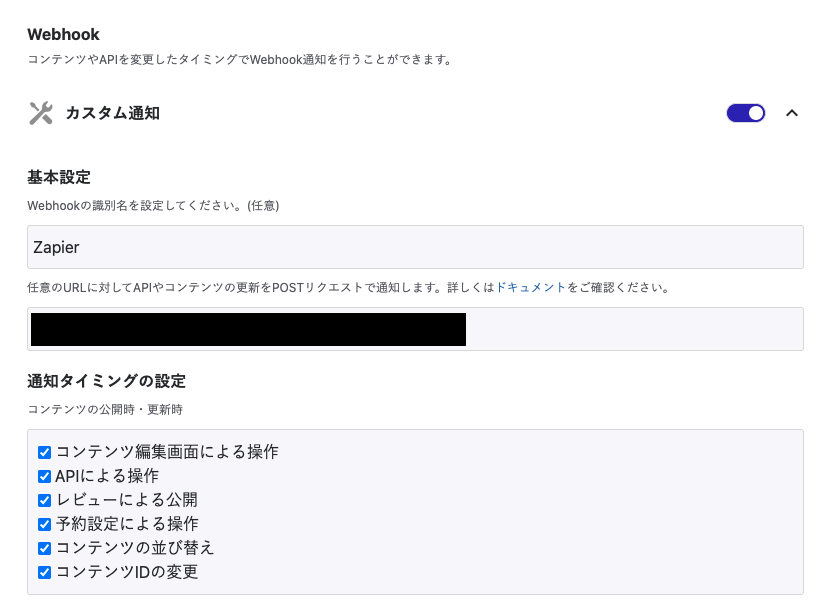Click the コンテンツの公開時・更新時 label
Image resolution: width=832 pixels, height=612 pixels.
click(x=105, y=409)
